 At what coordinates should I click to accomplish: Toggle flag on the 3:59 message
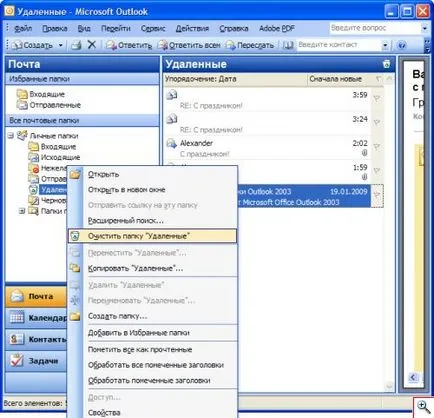point(377,99)
